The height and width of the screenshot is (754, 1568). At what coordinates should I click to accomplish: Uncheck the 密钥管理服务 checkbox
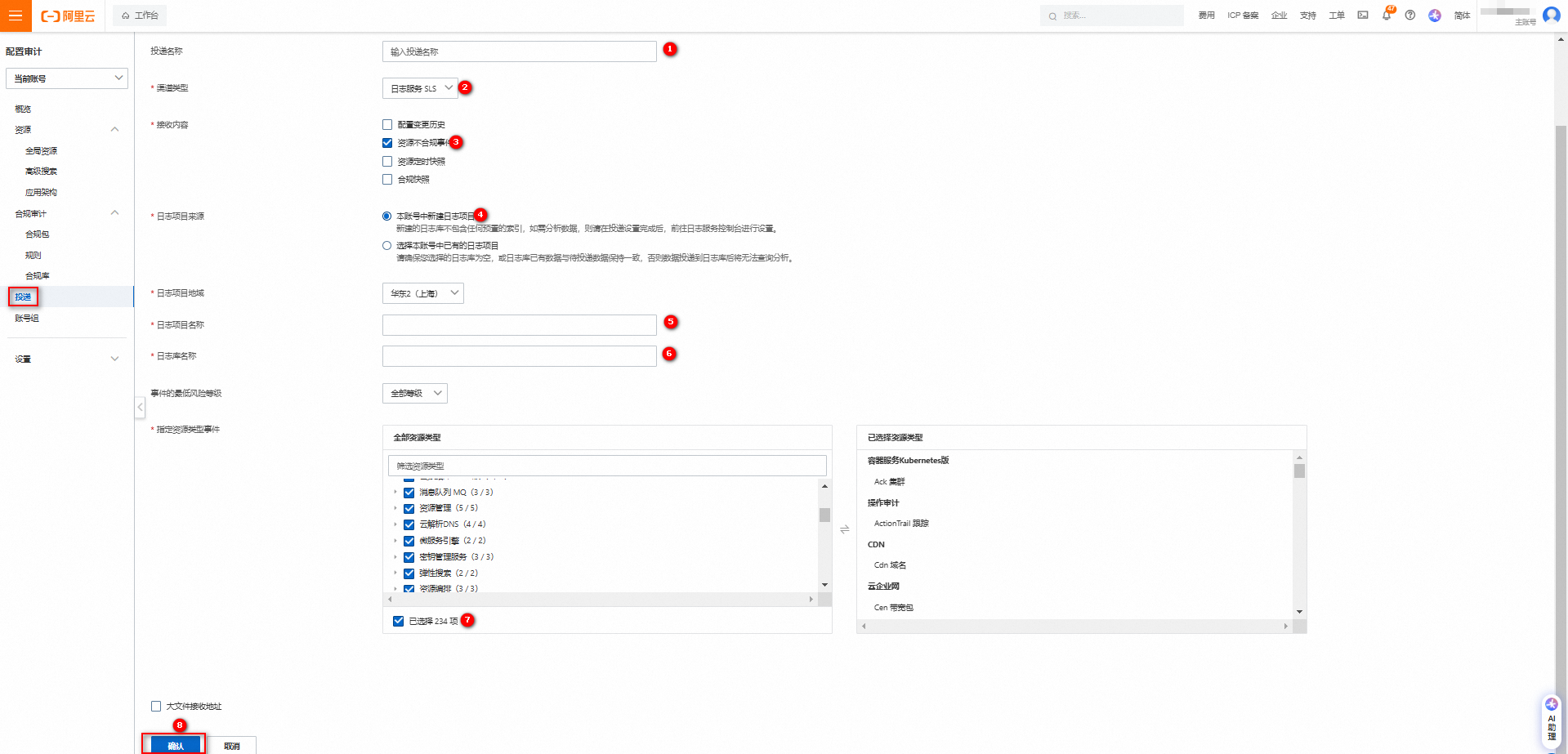coord(409,557)
